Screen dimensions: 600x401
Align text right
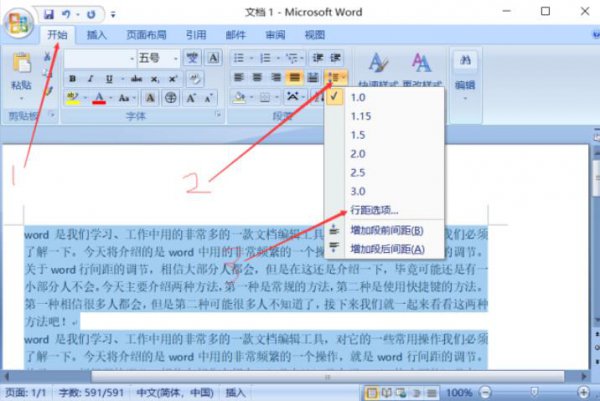click(x=276, y=78)
